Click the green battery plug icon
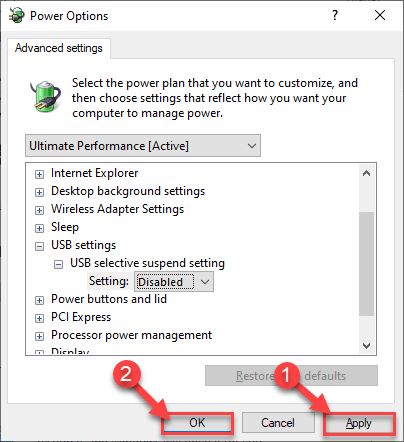The image size is (404, 442). tap(46, 96)
